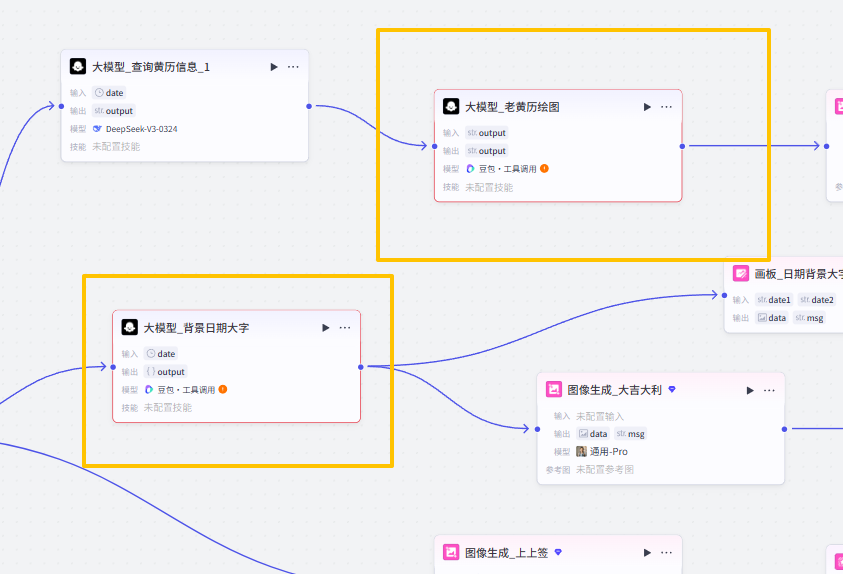Image resolution: width=843 pixels, height=574 pixels.
Task: Click the warning badge in 大模型_背景日期大字
Action: pos(222,390)
